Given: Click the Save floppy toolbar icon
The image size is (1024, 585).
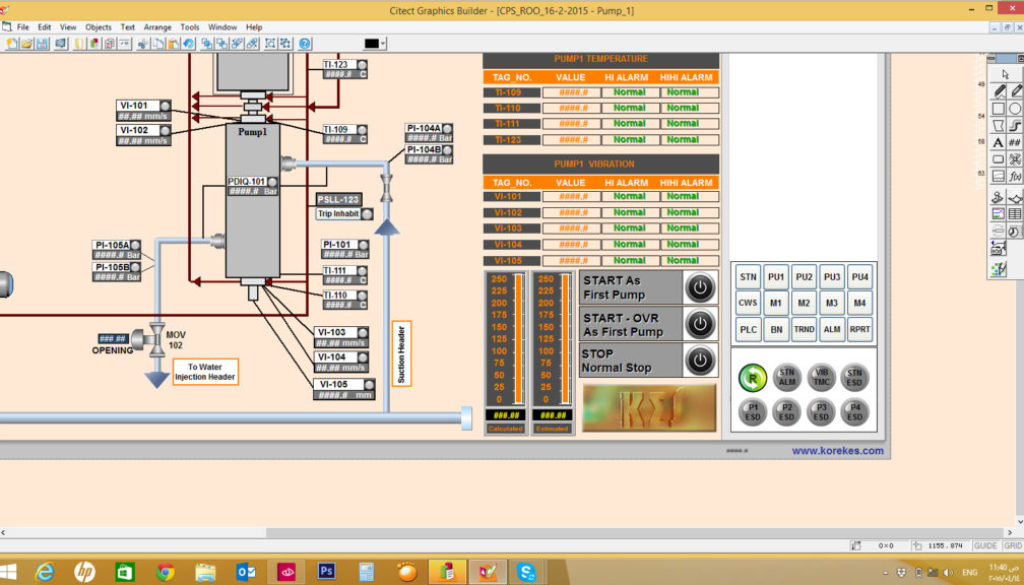Looking at the screenshot, I should tap(42, 44).
